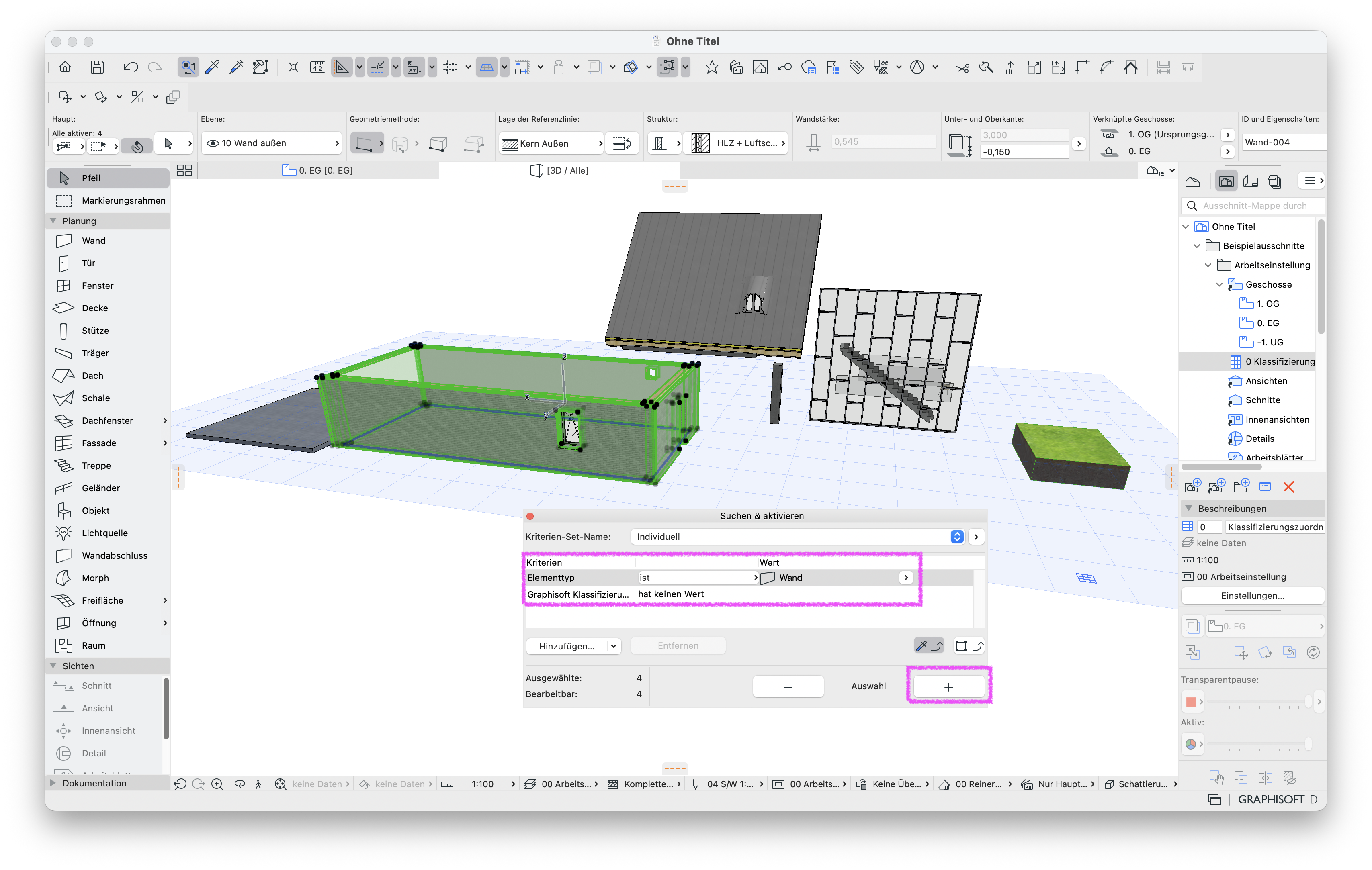The height and width of the screenshot is (870, 1372).
Task: Click the red Transparentpause color swatch
Action: [1191, 702]
